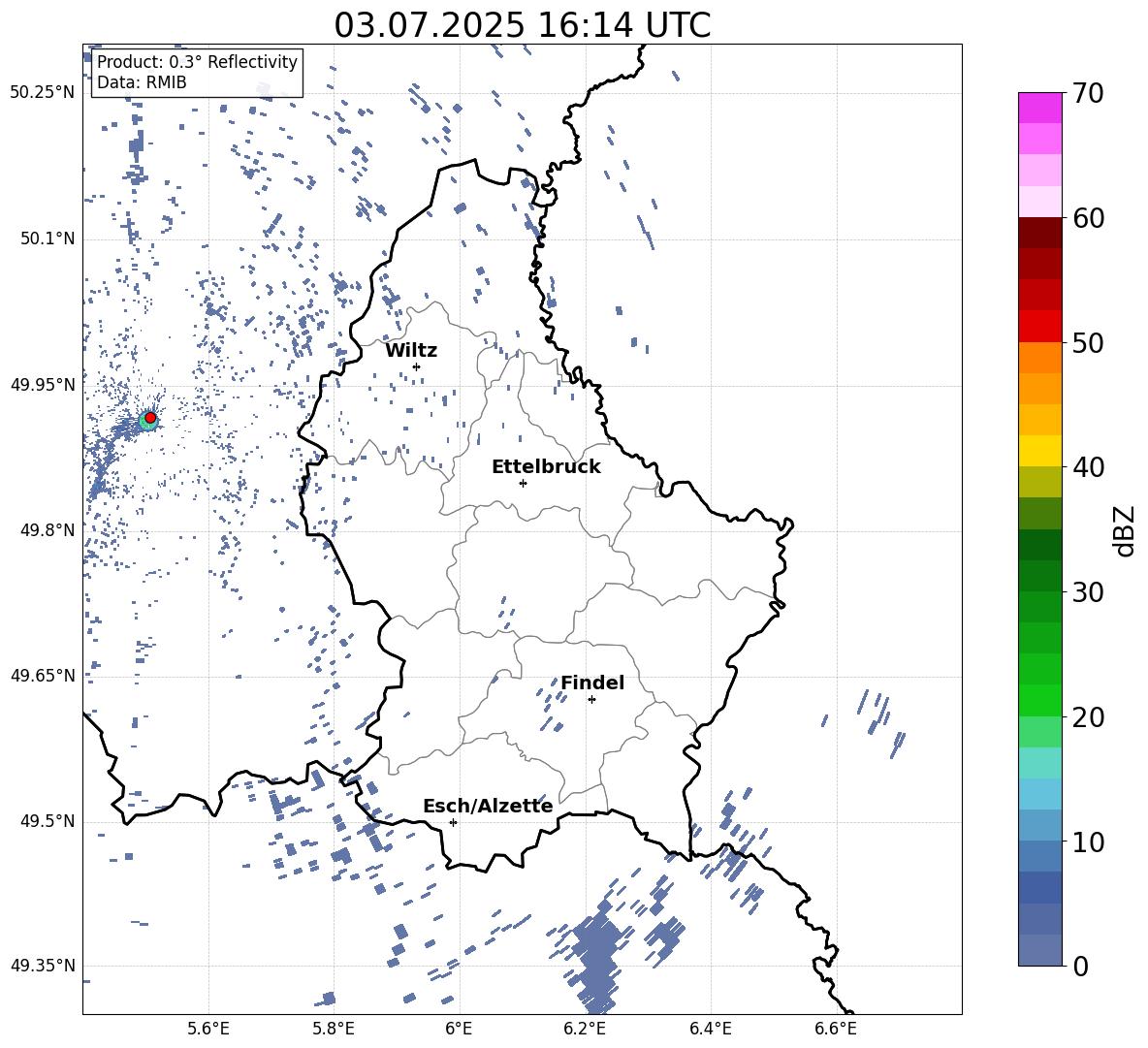Click the Ettelbruck station cross marker
The image size is (1148, 1048).
coord(523,483)
